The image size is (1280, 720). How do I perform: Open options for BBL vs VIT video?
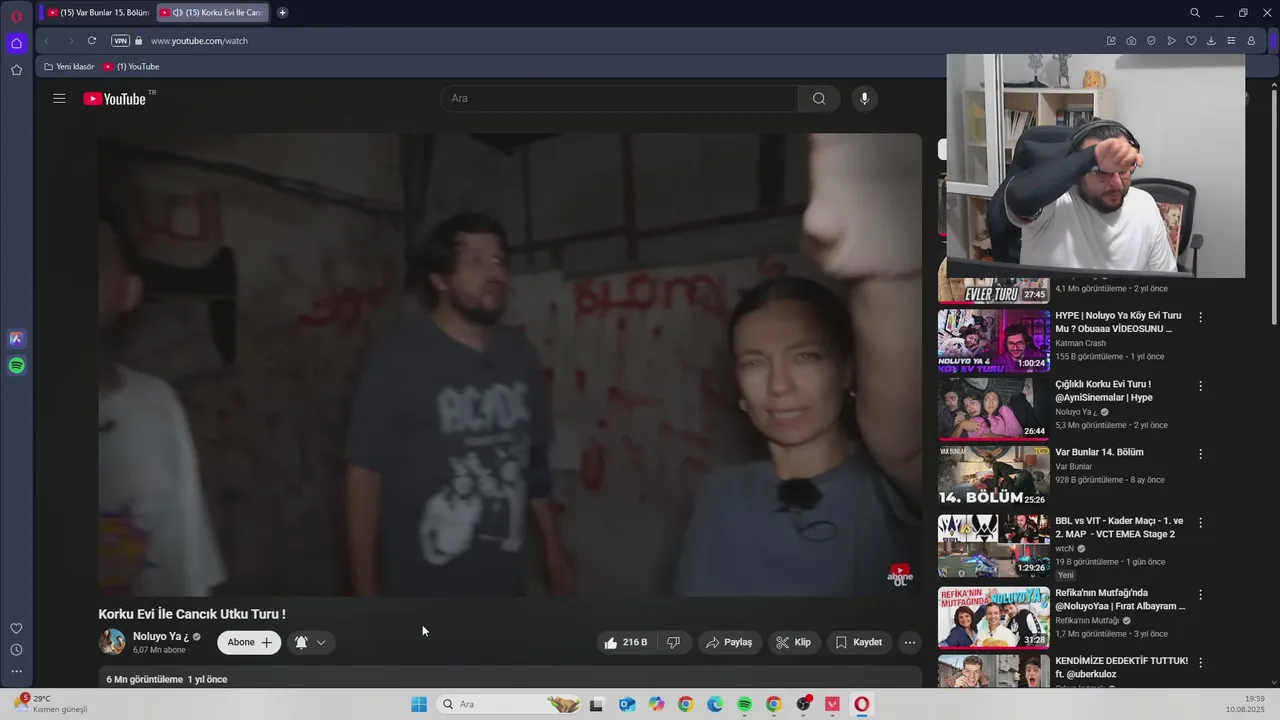point(1201,523)
